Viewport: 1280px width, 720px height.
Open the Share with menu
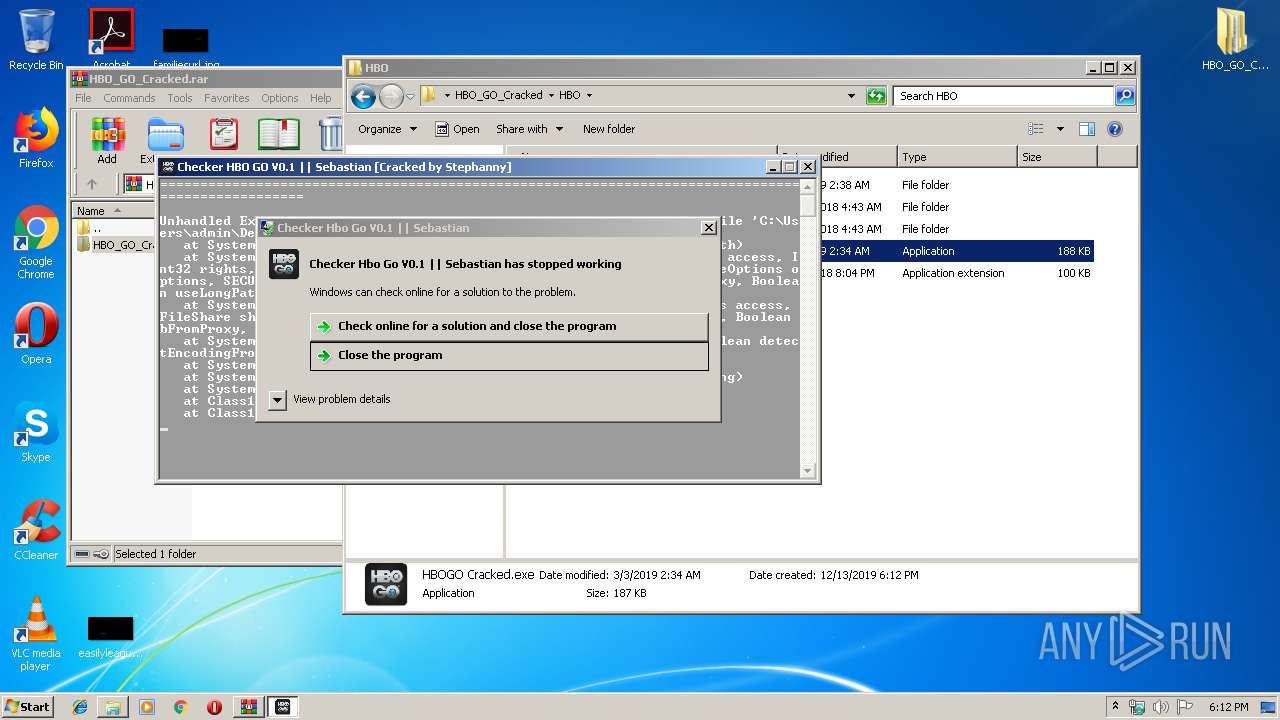pos(529,129)
